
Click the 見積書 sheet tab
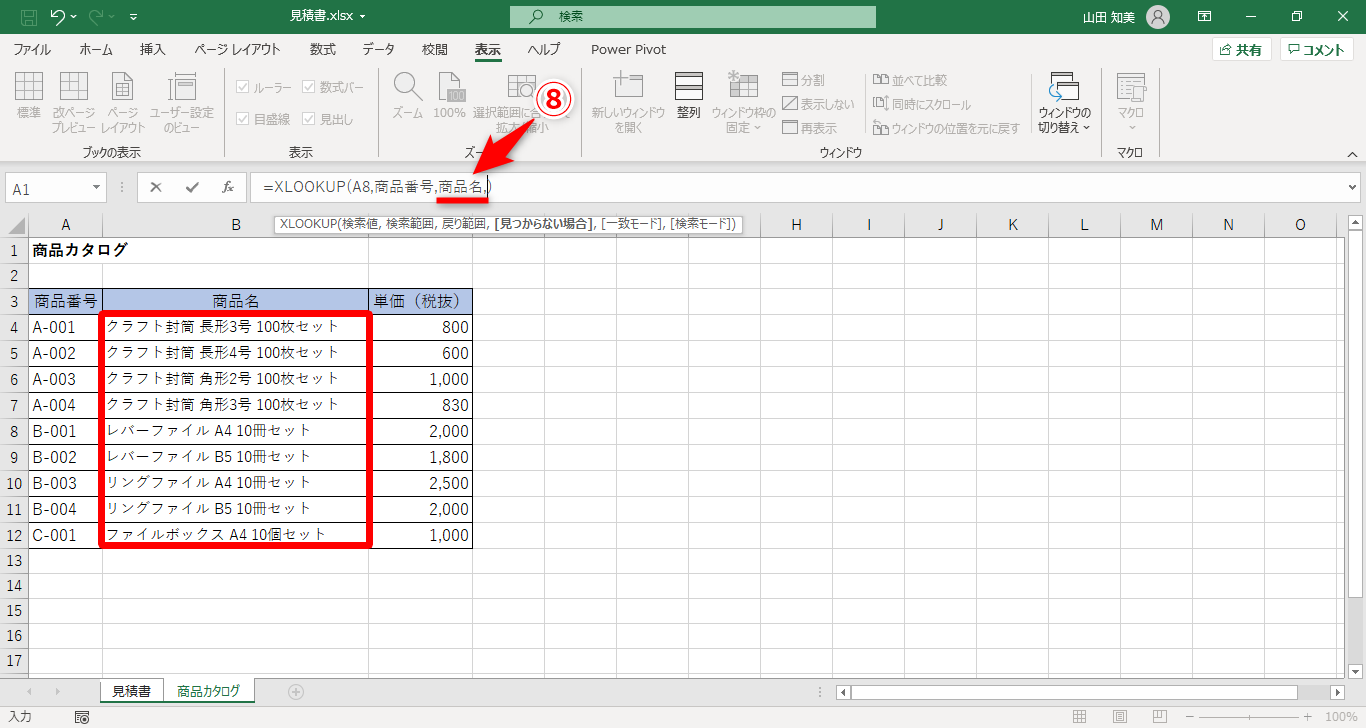pyautogui.click(x=131, y=691)
